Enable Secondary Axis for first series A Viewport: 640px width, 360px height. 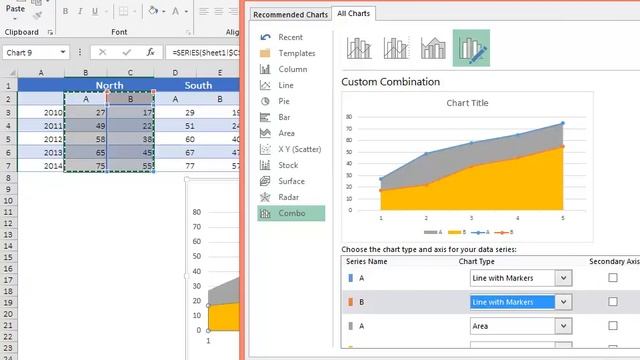click(x=613, y=278)
